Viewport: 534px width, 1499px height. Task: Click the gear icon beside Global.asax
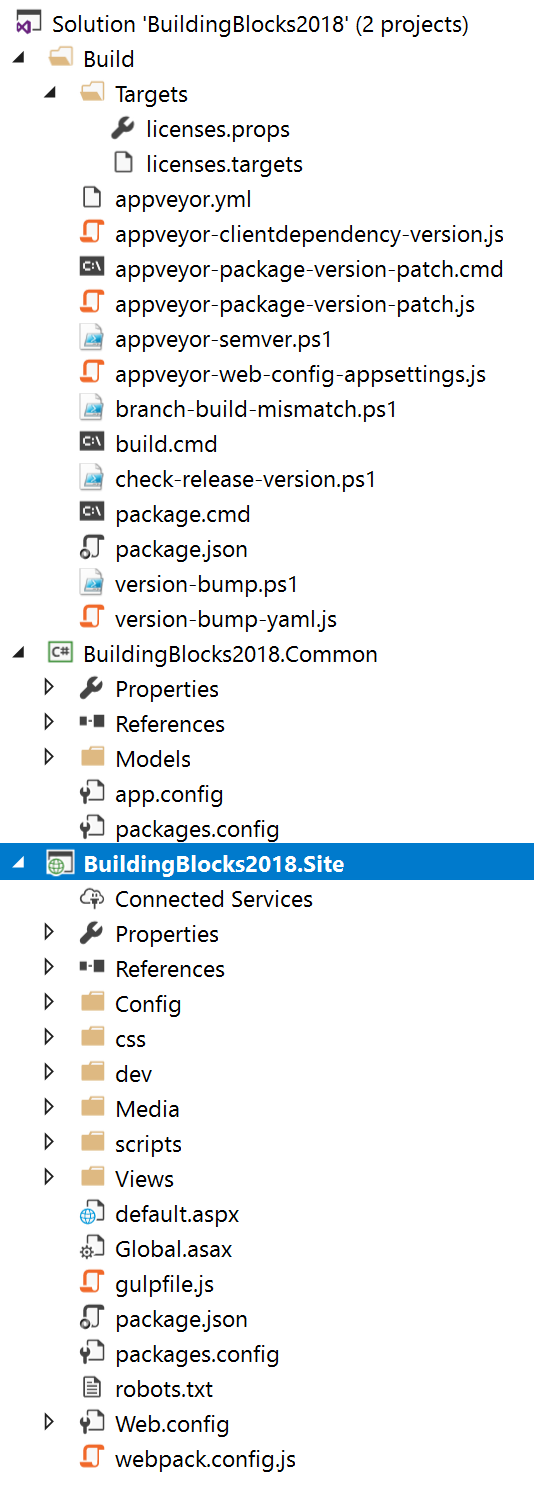pyautogui.click(x=92, y=1249)
